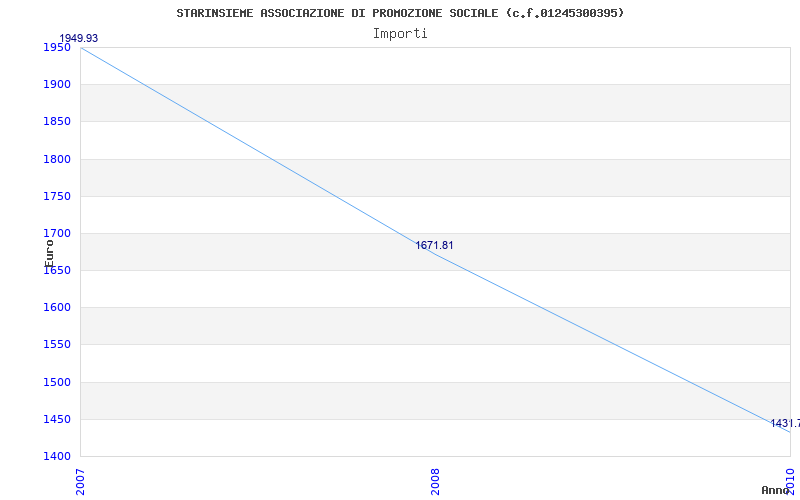Click the 2010 x-axis year label
Viewport: 800px width, 500px height.
pyautogui.click(x=790, y=482)
